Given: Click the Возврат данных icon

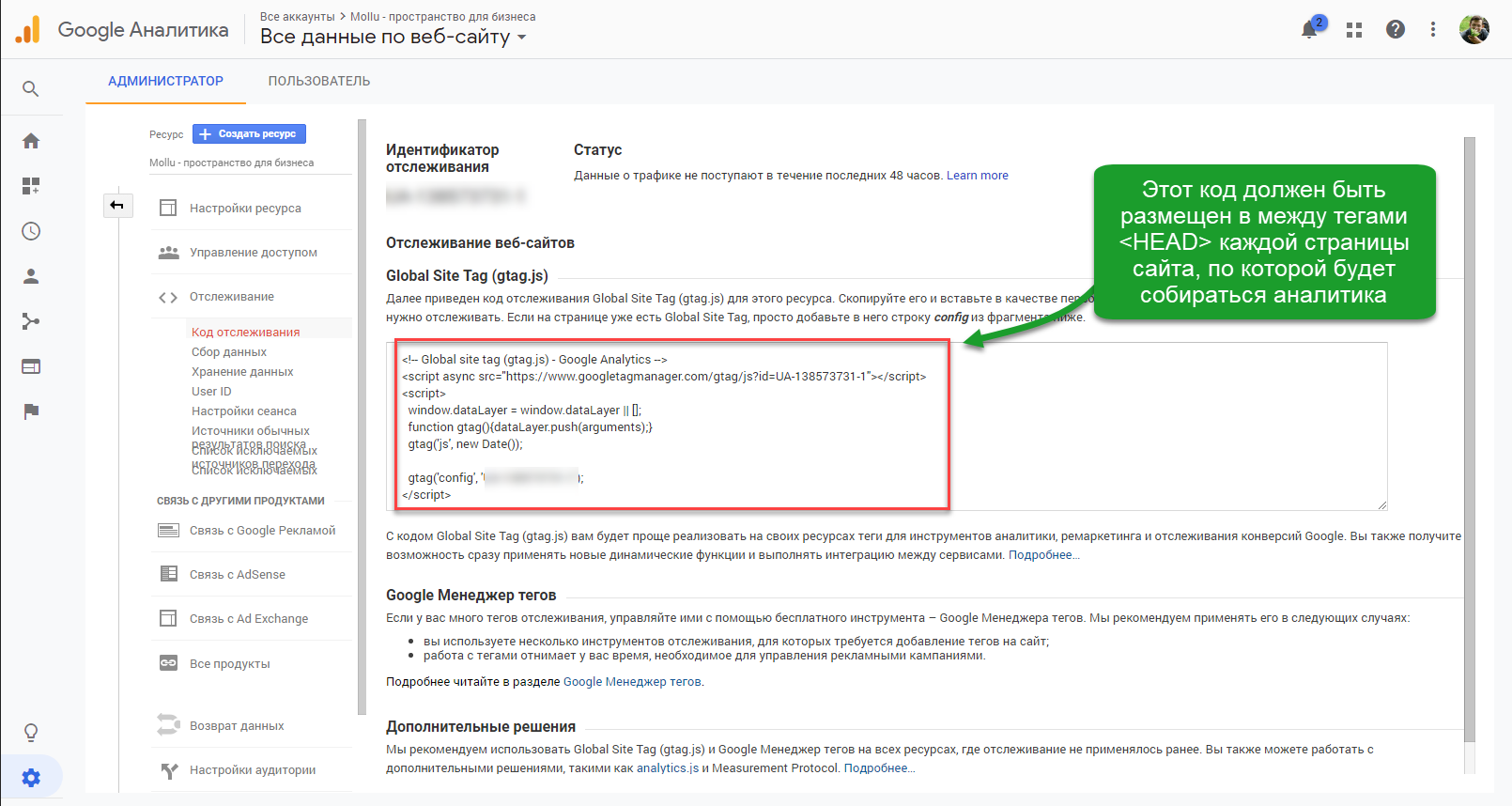Looking at the screenshot, I should pyautogui.click(x=168, y=725).
